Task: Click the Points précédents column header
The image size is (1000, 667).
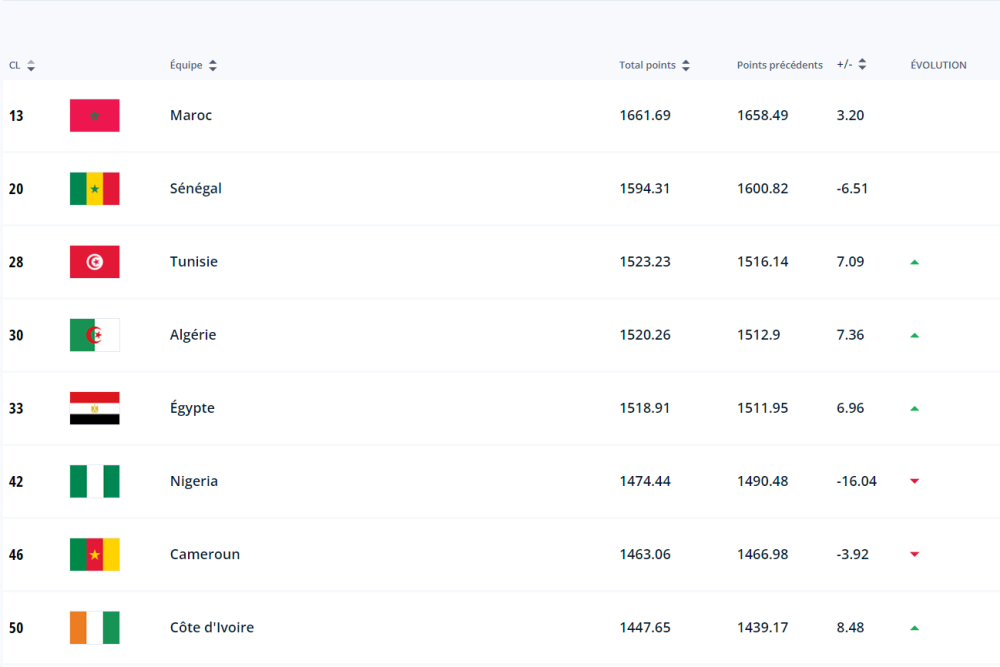Action: pyautogui.click(x=779, y=65)
